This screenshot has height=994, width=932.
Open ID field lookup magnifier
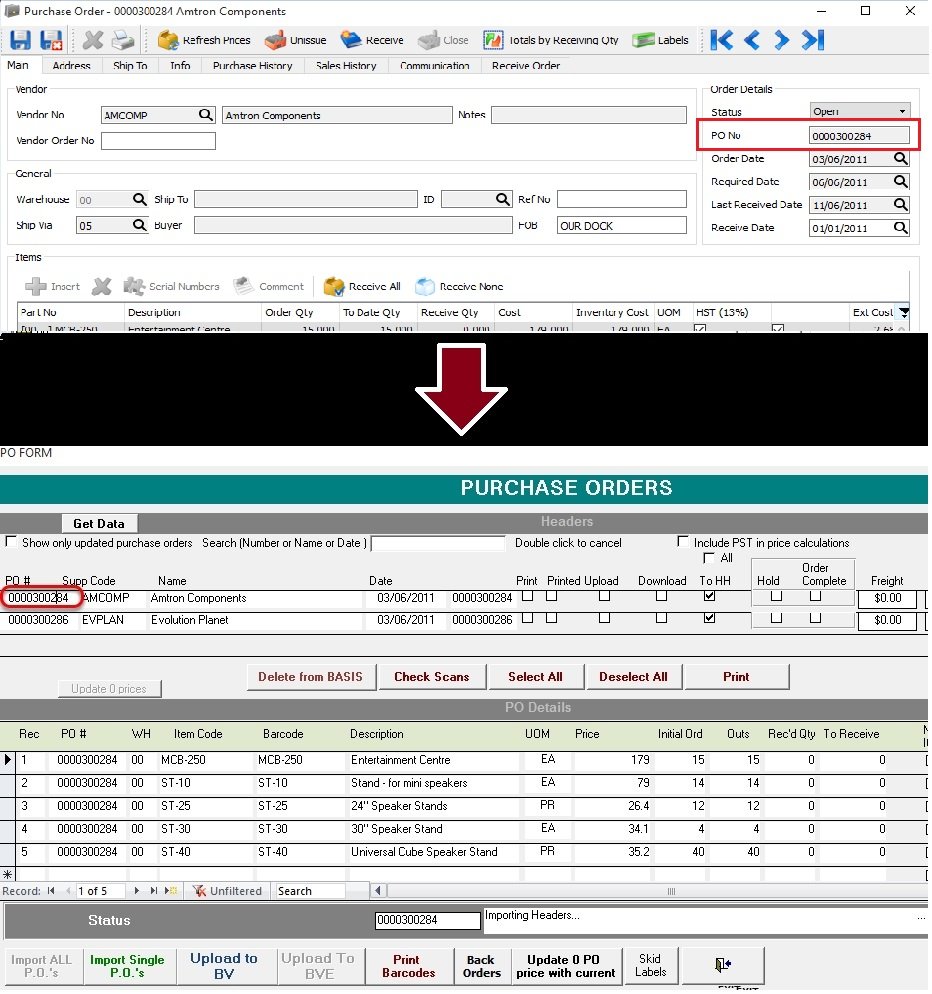click(x=503, y=200)
